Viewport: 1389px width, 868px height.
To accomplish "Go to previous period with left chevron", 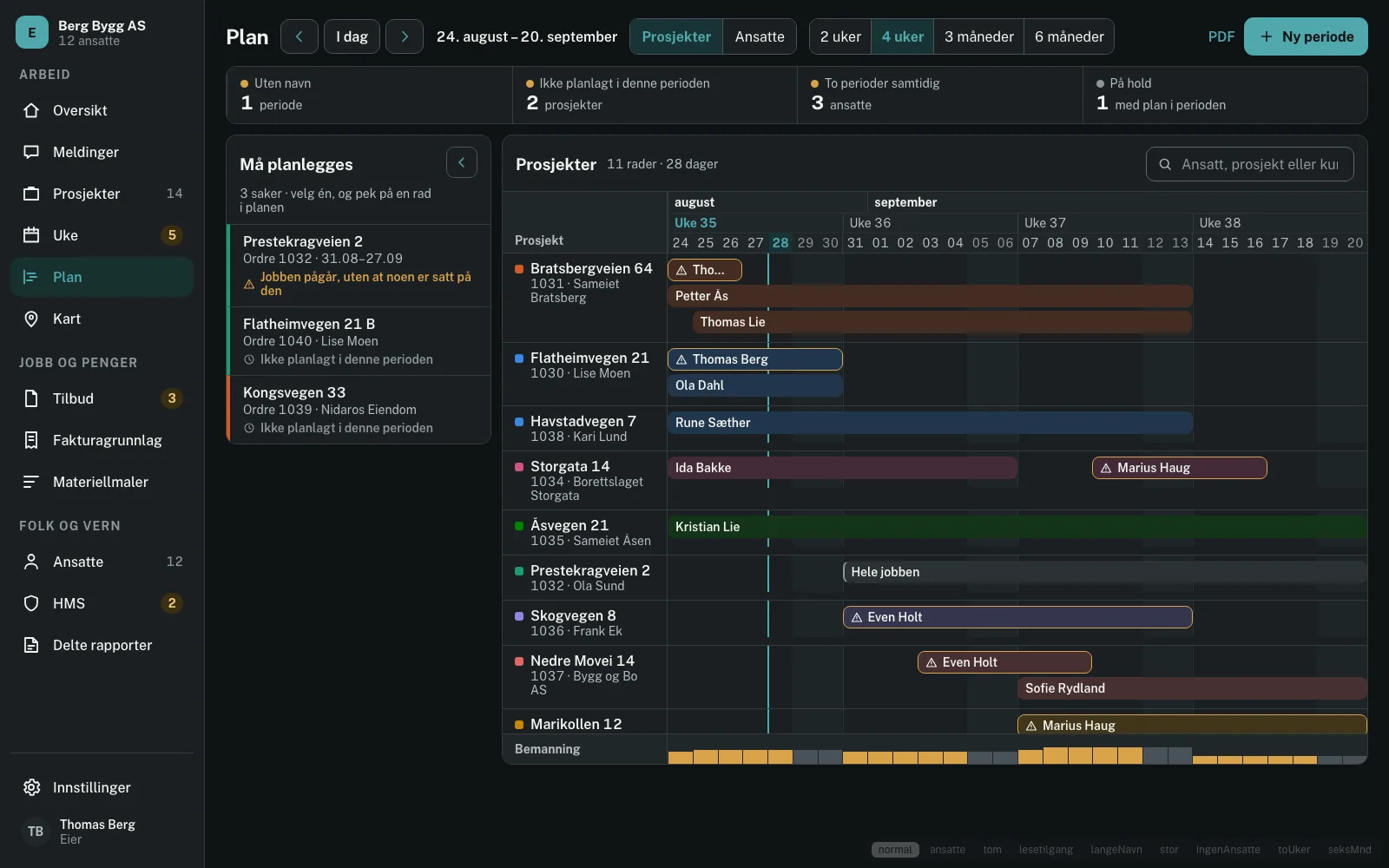I will click(x=300, y=36).
